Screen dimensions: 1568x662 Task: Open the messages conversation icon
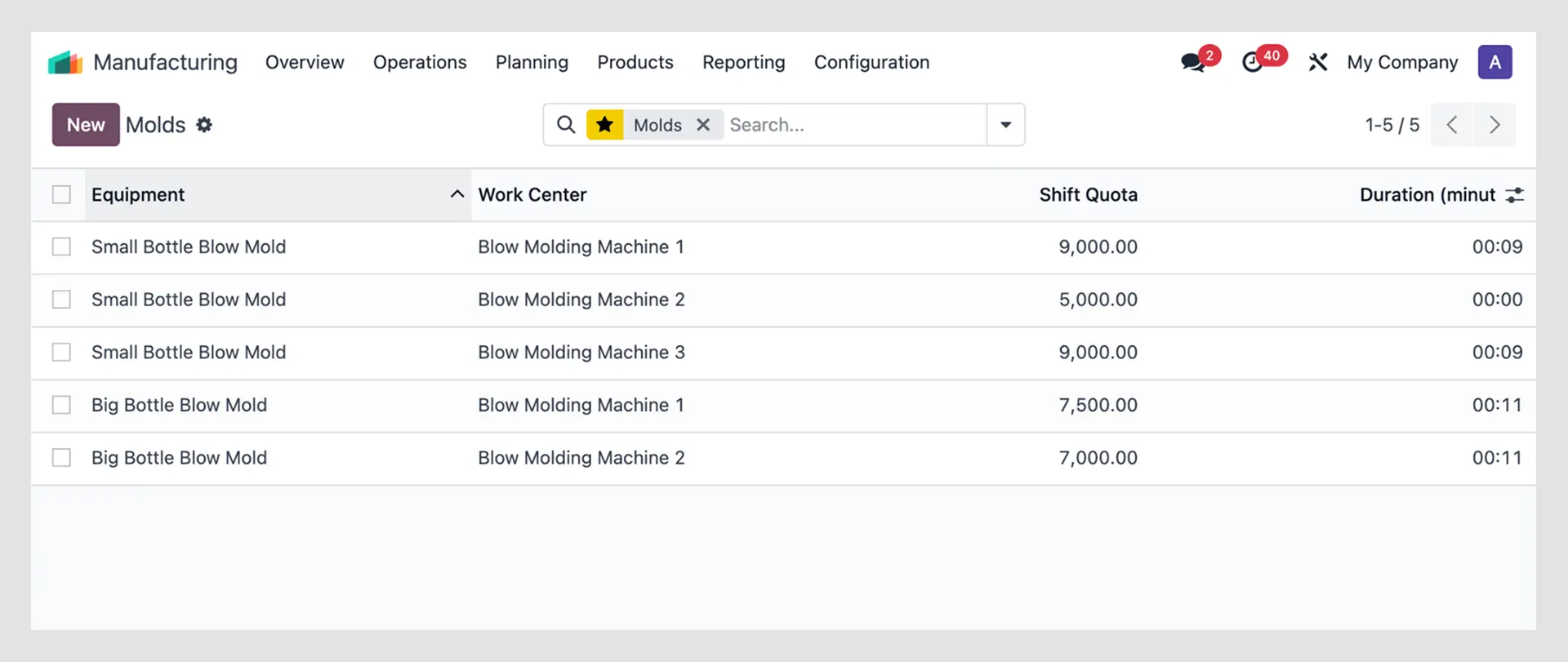coord(1193,62)
